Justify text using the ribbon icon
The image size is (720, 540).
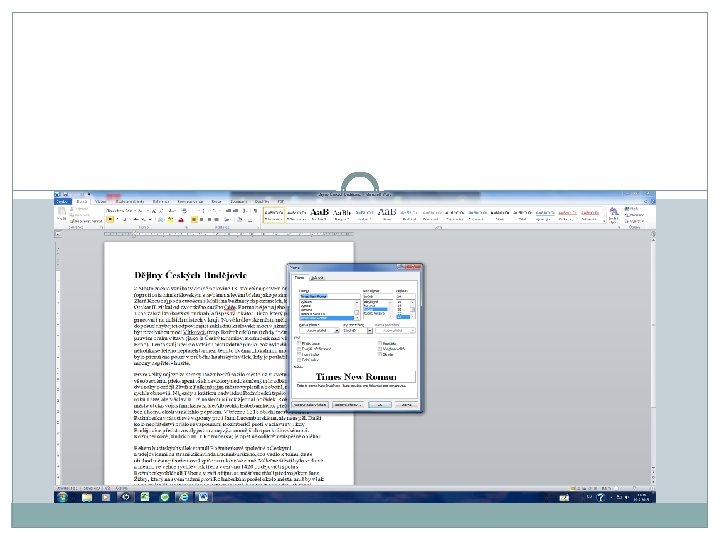(217, 219)
